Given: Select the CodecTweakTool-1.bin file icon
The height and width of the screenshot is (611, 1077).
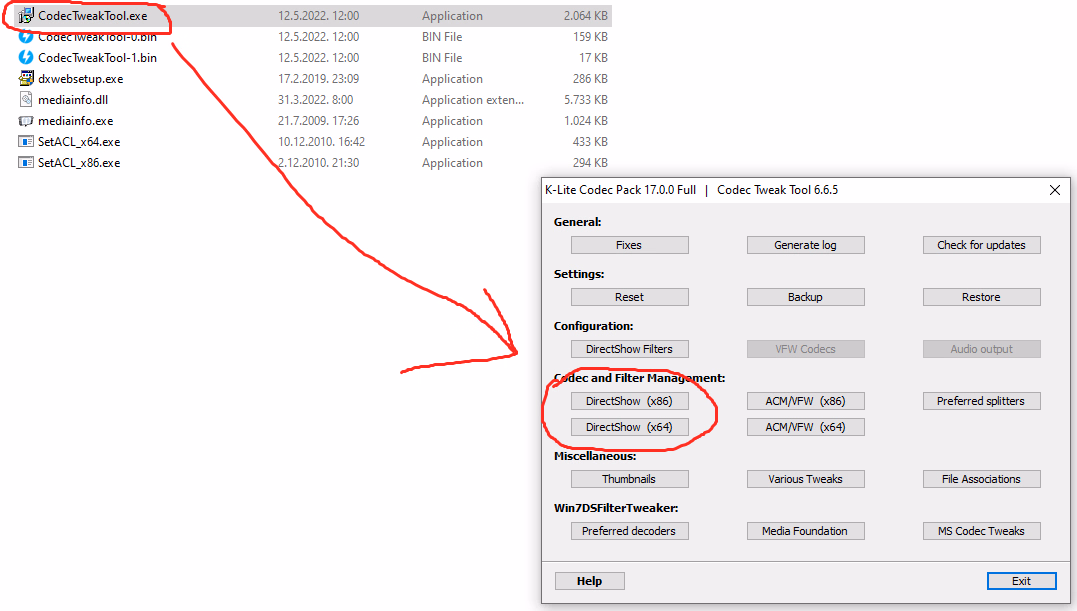Looking at the screenshot, I should click(27, 58).
